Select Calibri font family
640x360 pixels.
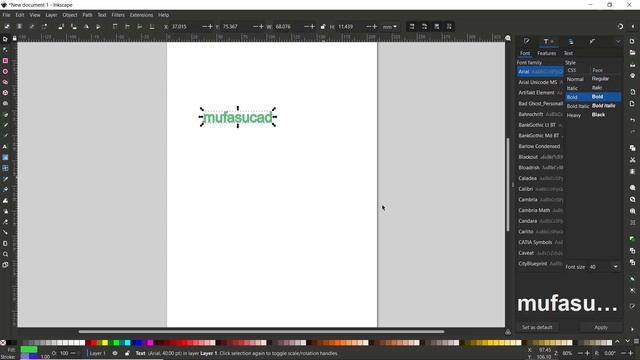[x=540, y=189]
